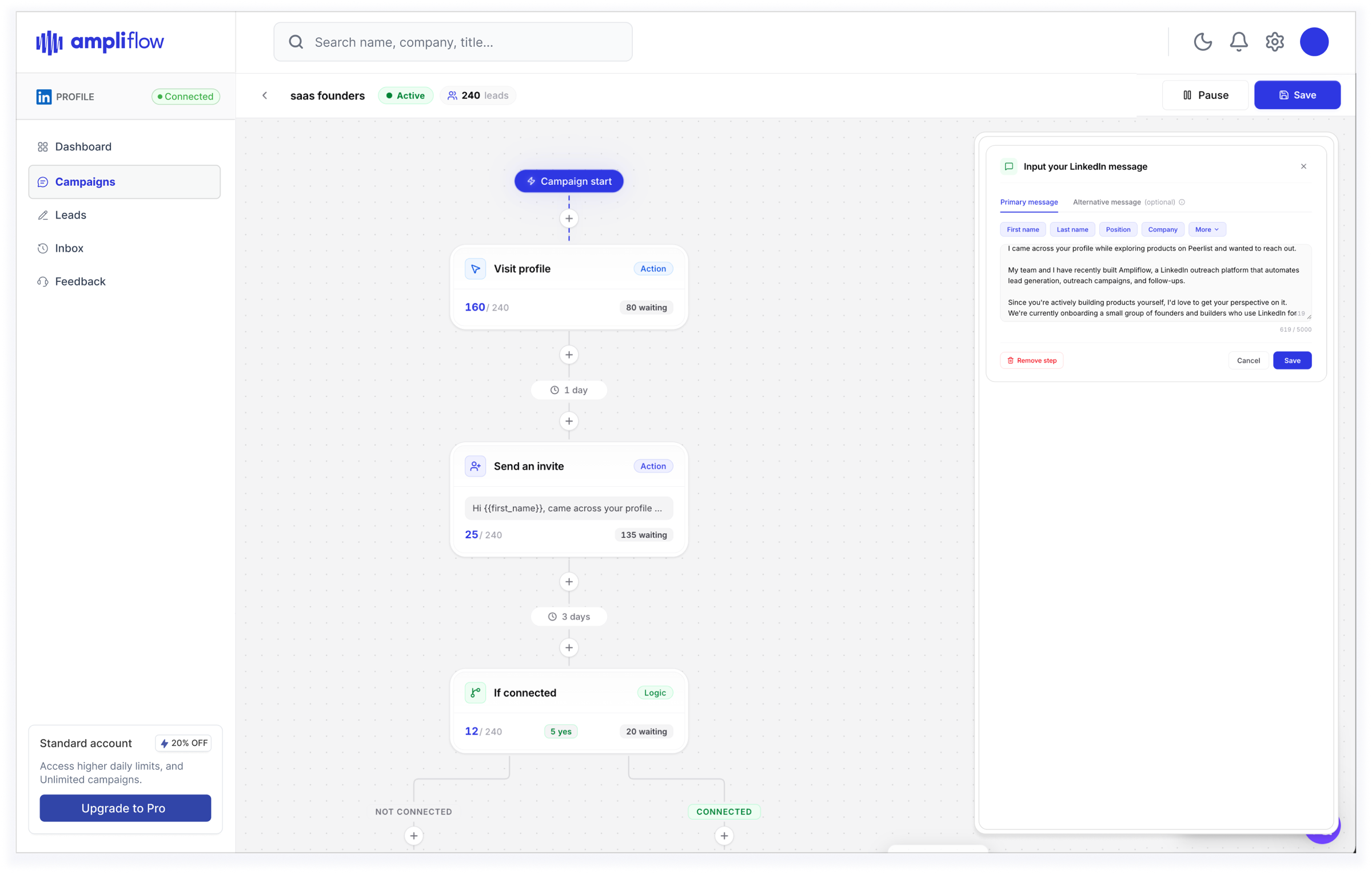Click the search magnifier icon
The width and height of the screenshot is (1372, 874).
tap(296, 42)
